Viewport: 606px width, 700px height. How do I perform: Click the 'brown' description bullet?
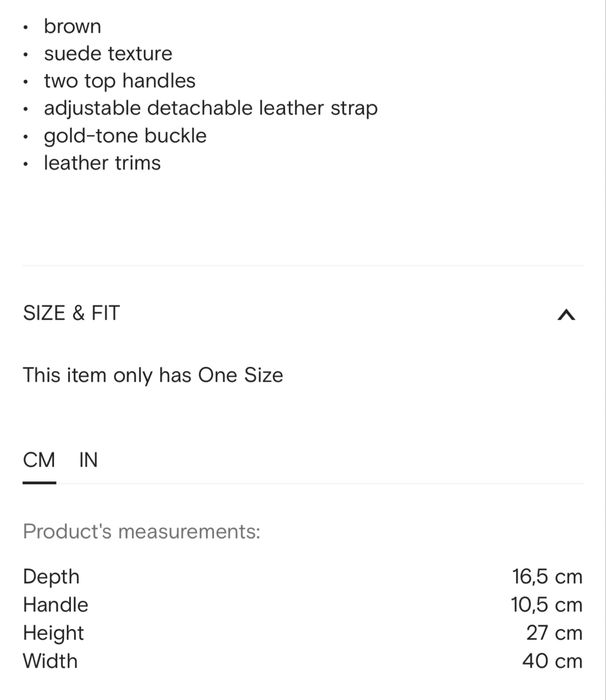[x=72, y=27]
